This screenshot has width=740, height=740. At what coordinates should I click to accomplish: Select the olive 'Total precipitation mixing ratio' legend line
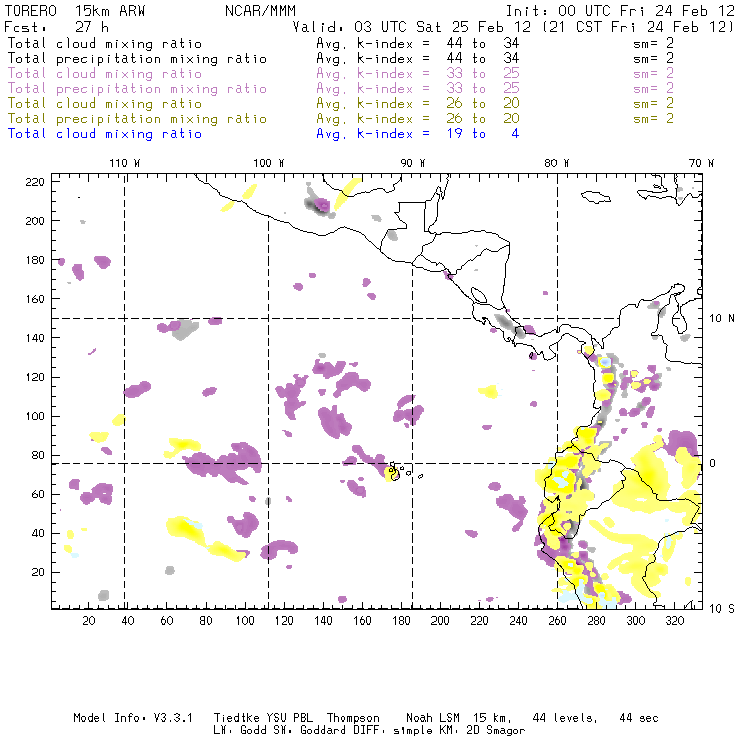[137, 118]
